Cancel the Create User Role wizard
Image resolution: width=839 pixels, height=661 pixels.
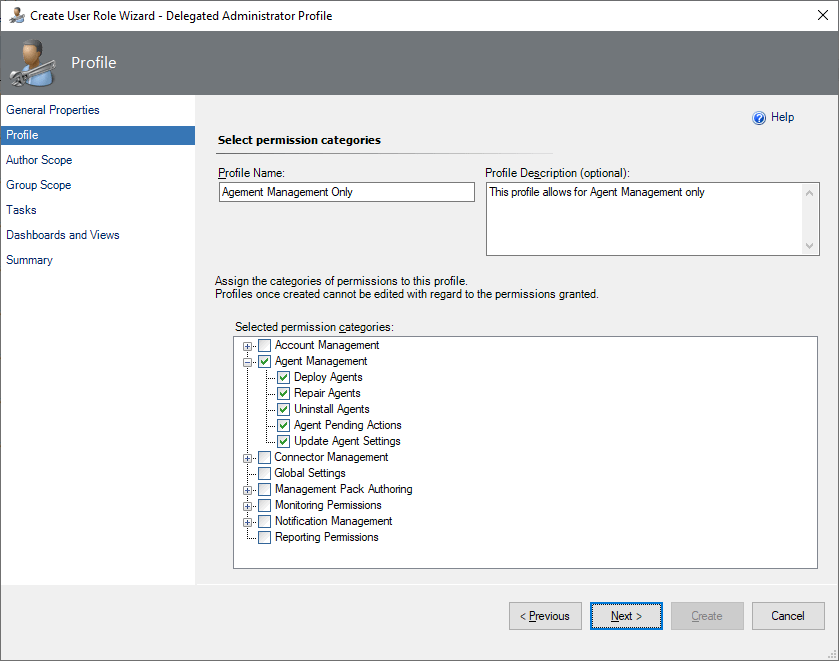pyautogui.click(x=788, y=616)
